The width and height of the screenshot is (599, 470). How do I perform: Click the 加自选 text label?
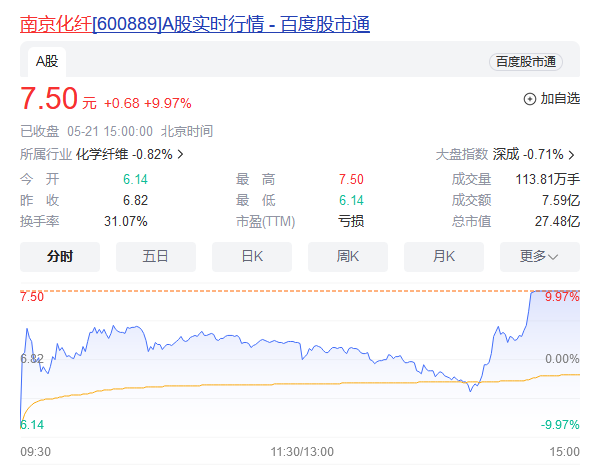pyautogui.click(x=560, y=99)
